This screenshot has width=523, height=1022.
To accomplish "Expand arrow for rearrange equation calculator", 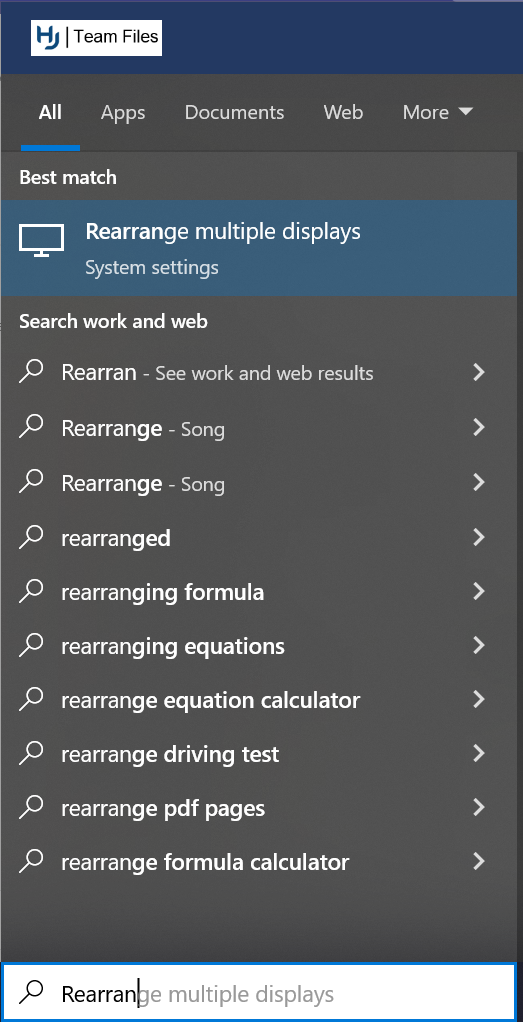I will (479, 699).
